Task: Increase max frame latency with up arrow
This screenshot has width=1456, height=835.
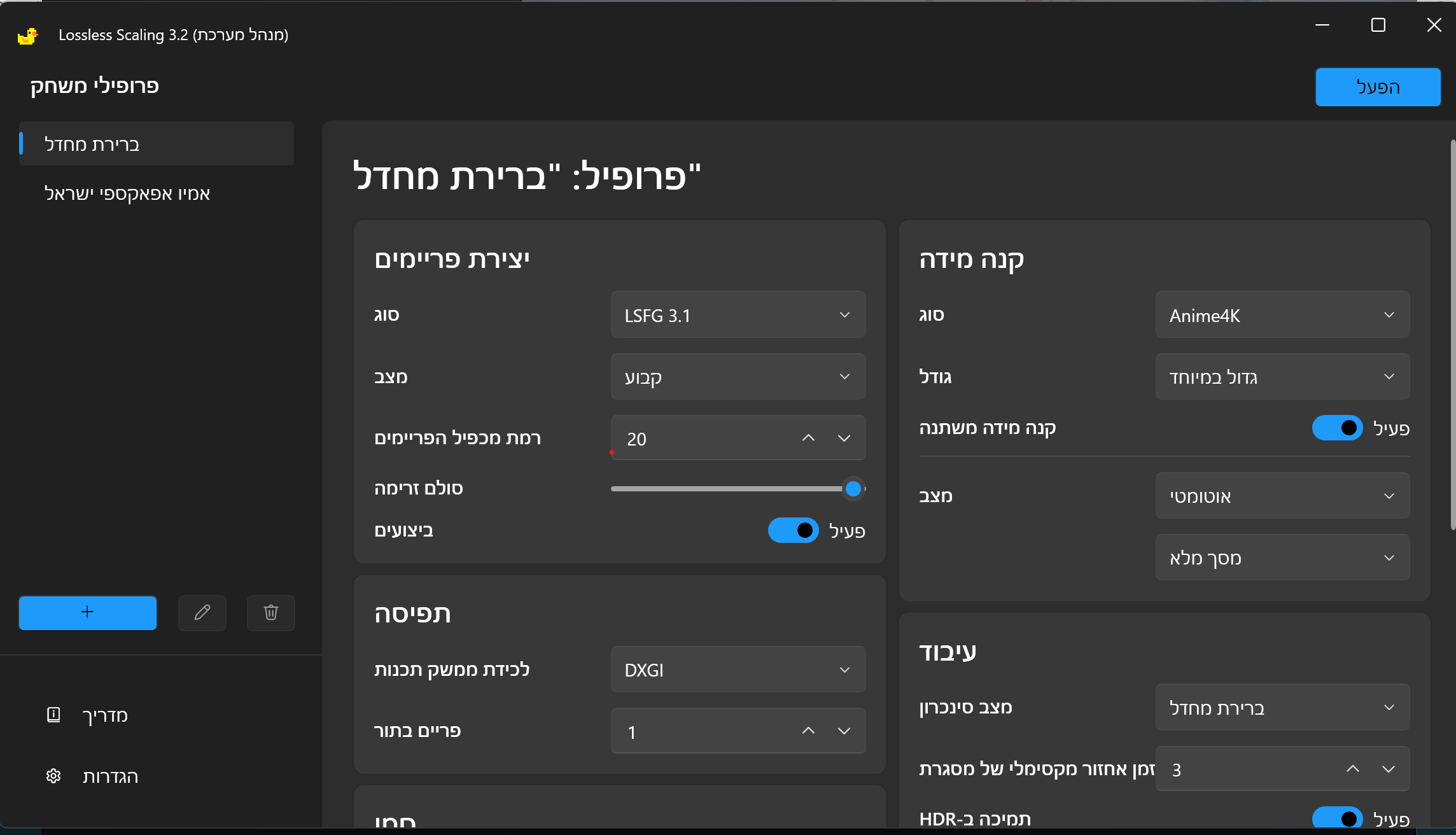Action: (x=1353, y=769)
